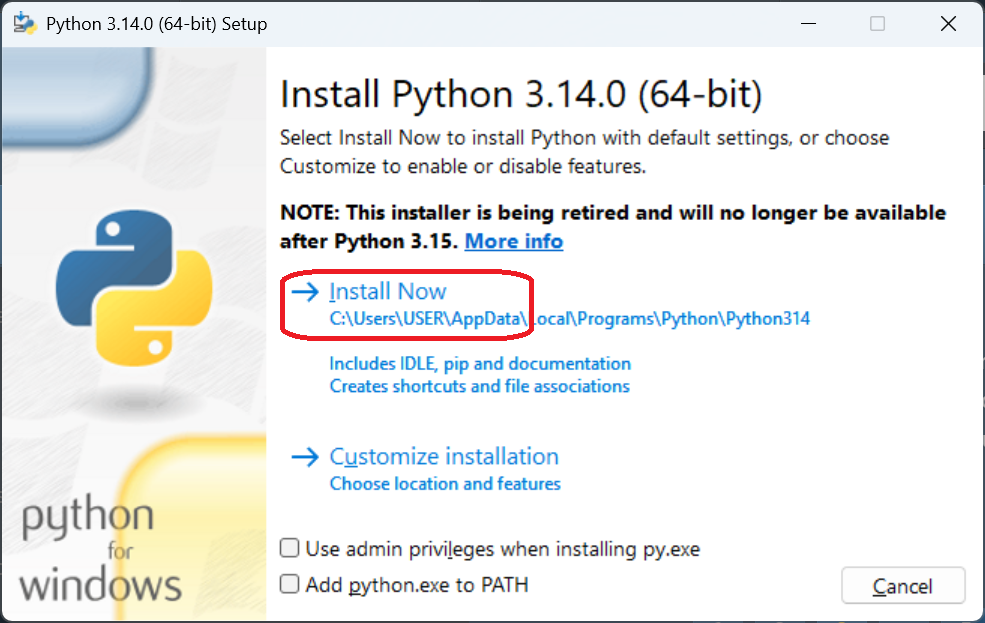Click the arrow icon beside Customize installation

click(305, 457)
